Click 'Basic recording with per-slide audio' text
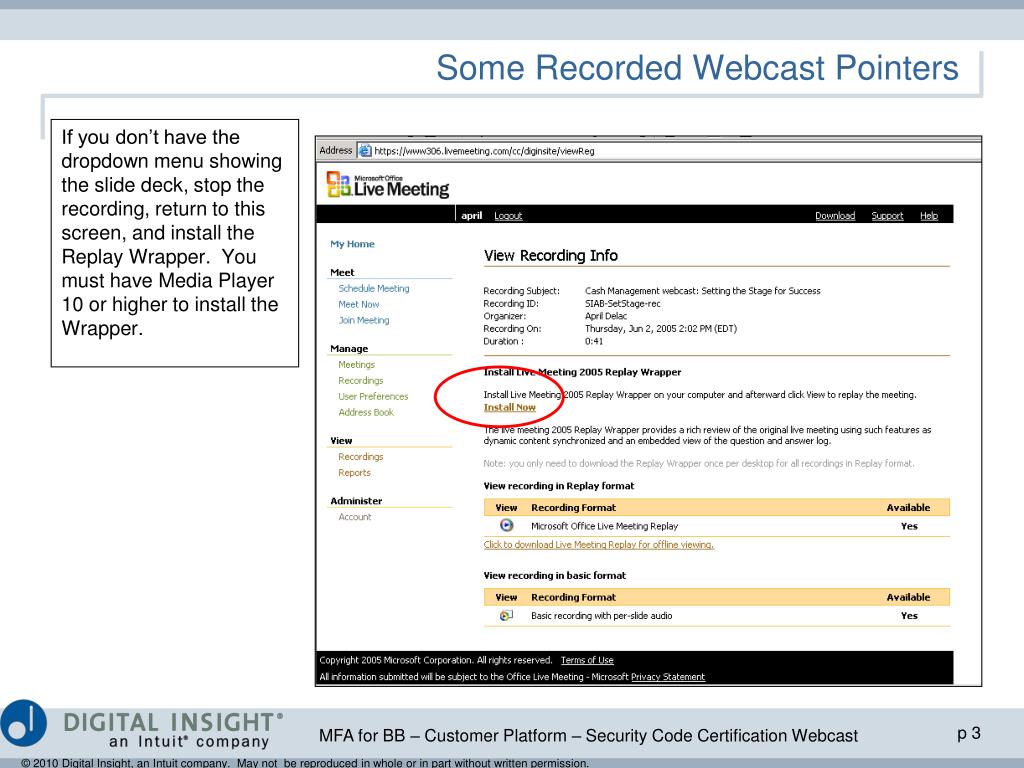The width and height of the screenshot is (1024, 768). (601, 615)
